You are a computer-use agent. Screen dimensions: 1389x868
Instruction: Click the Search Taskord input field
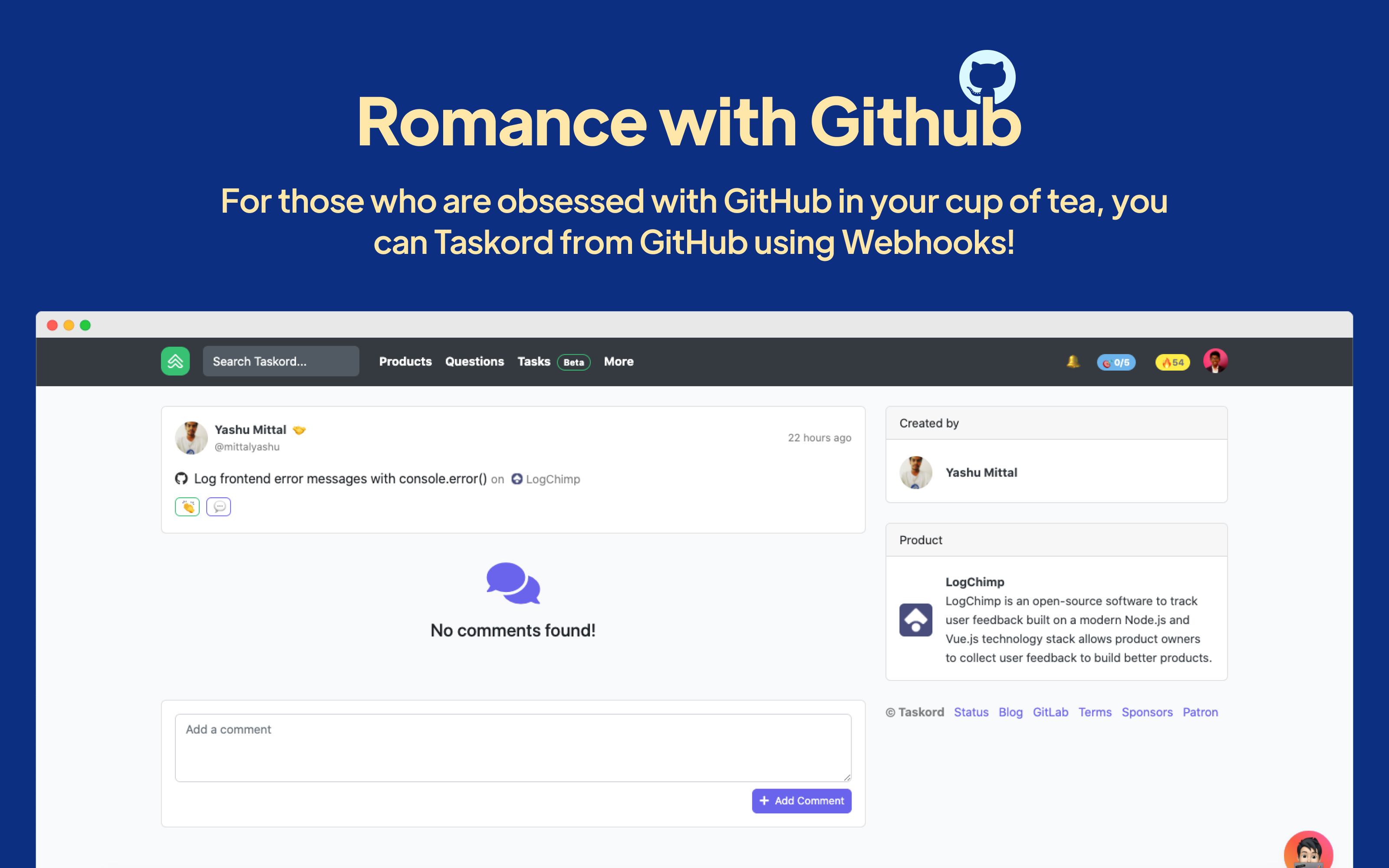pyautogui.click(x=281, y=361)
